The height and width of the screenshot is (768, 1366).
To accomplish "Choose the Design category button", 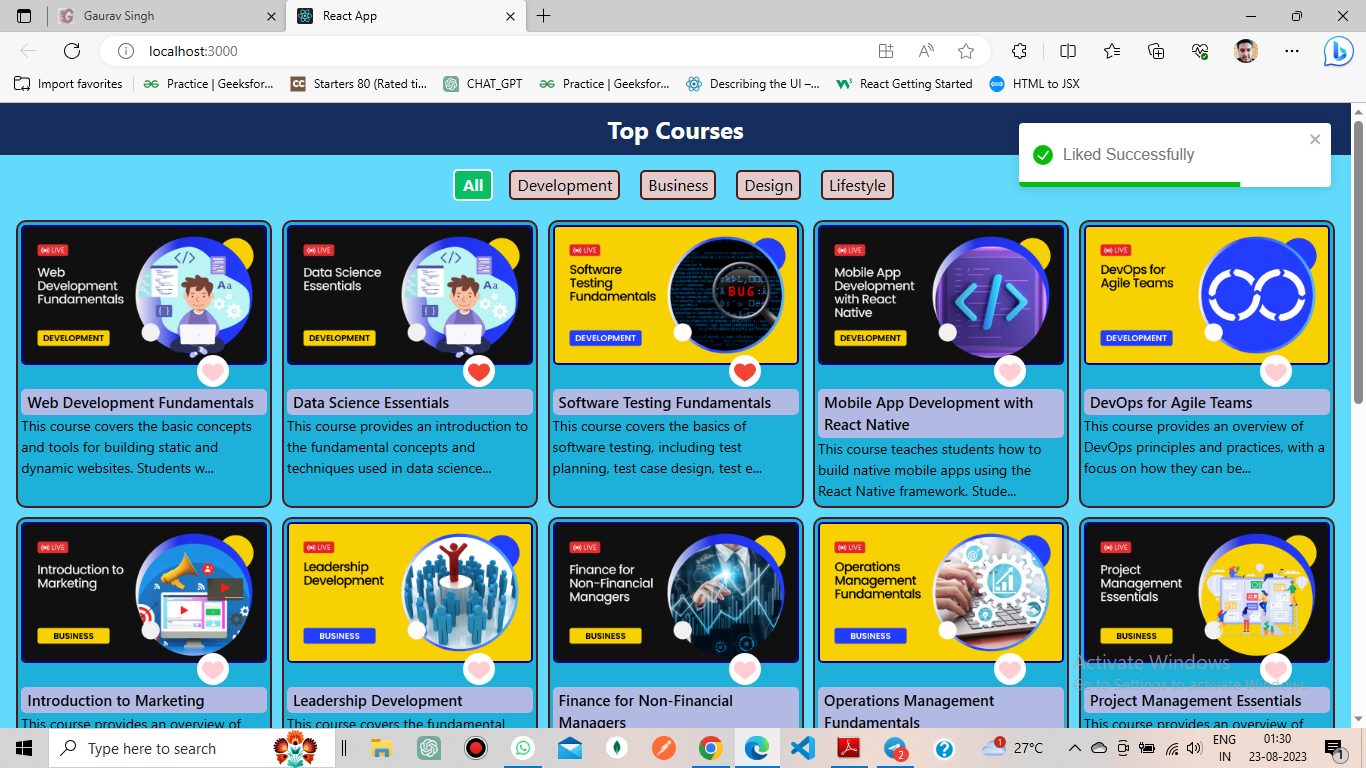I will click(x=768, y=185).
